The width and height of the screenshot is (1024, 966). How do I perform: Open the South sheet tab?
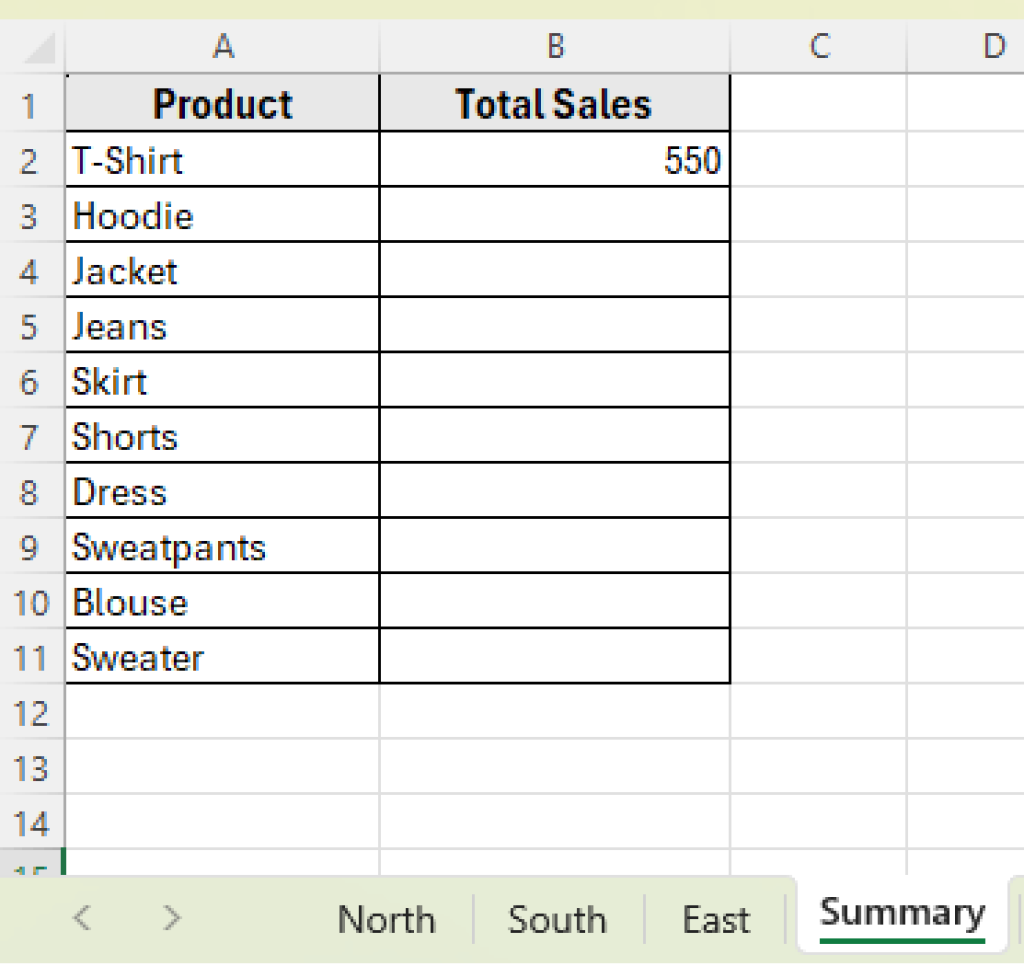click(557, 918)
